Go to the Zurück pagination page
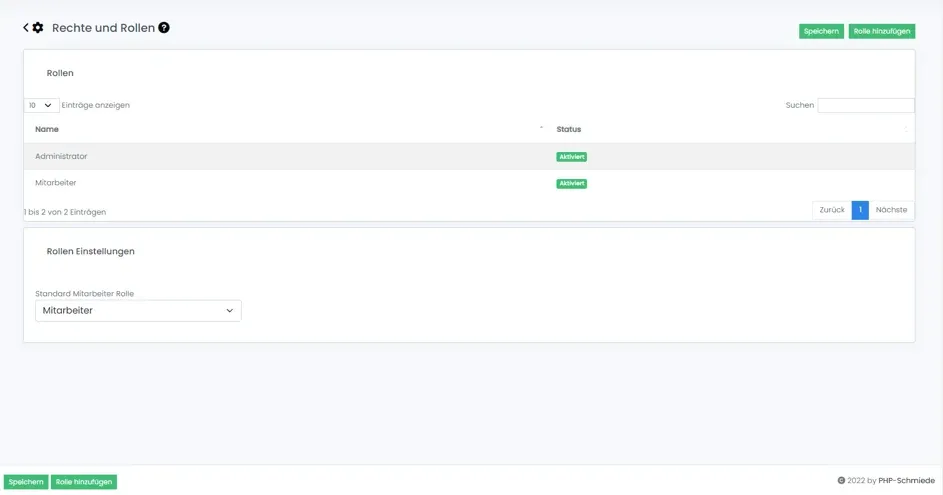The height and width of the screenshot is (495, 943). (832, 210)
